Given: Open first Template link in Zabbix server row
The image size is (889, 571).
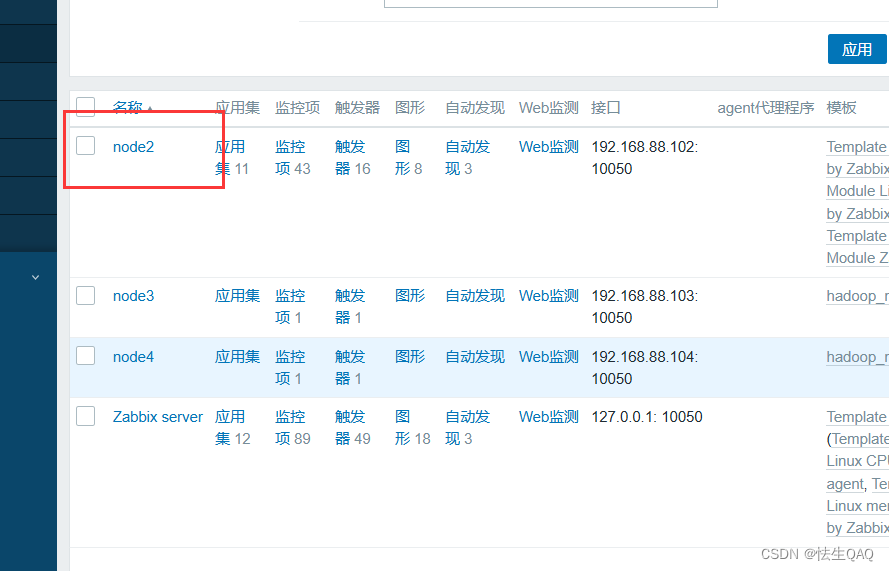Looking at the screenshot, I should [x=857, y=417].
